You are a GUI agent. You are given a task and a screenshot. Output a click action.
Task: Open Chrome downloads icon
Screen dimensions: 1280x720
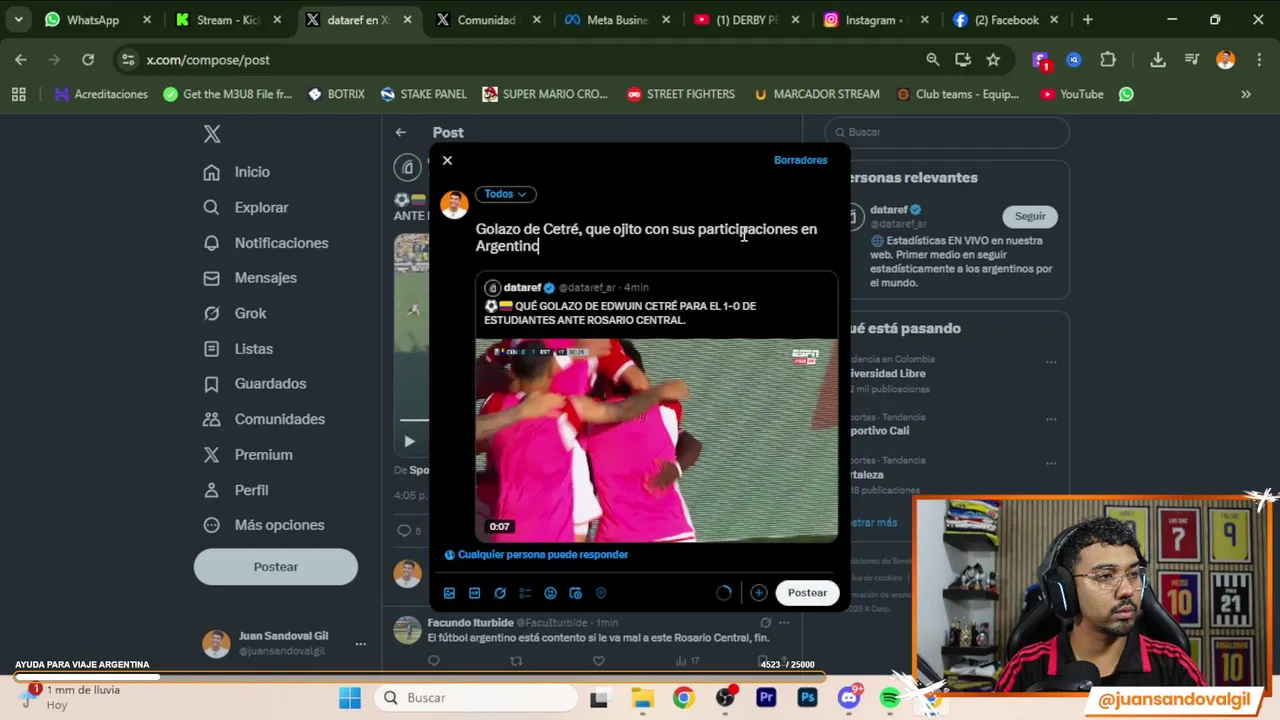coord(1158,60)
